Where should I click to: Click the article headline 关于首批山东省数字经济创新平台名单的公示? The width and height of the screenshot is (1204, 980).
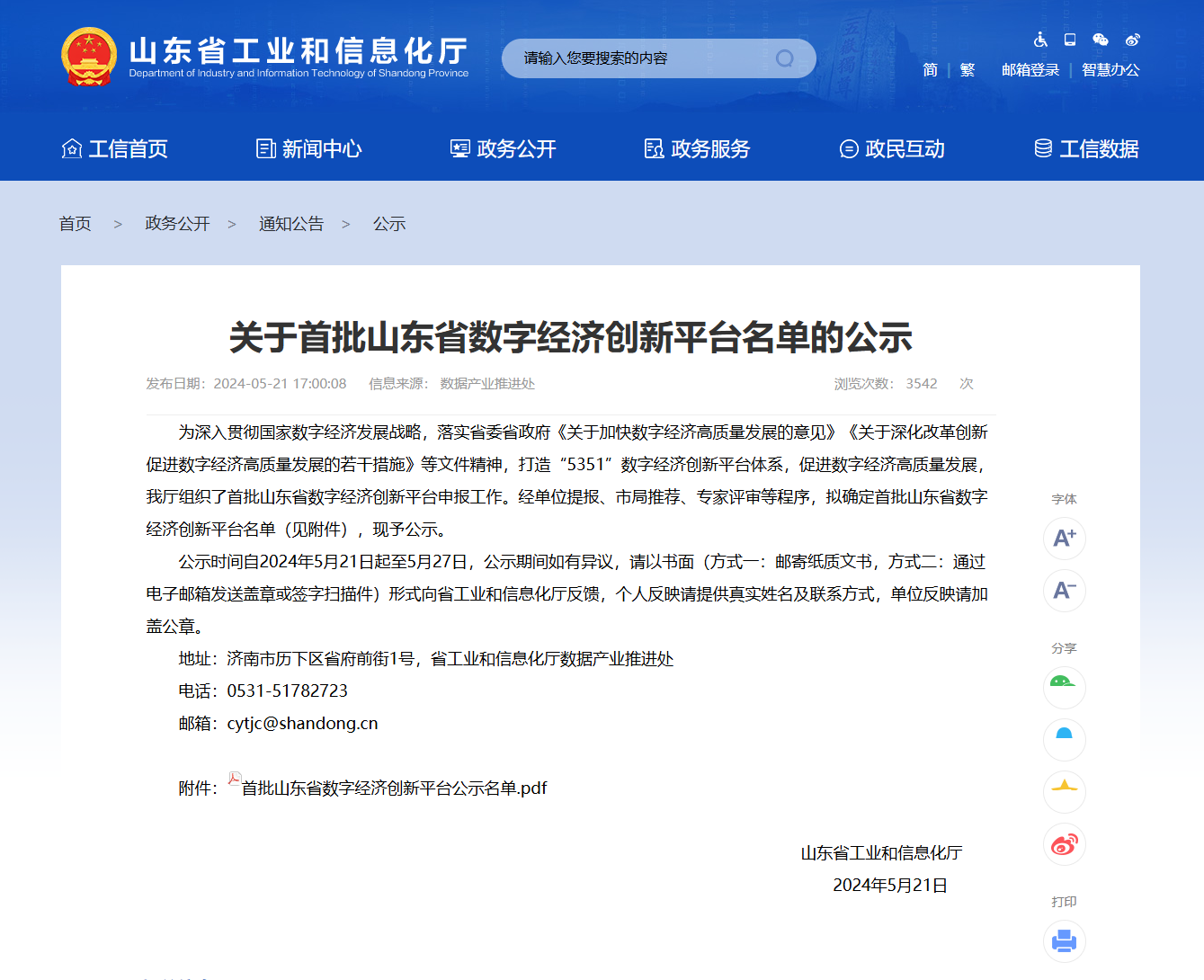(571, 338)
